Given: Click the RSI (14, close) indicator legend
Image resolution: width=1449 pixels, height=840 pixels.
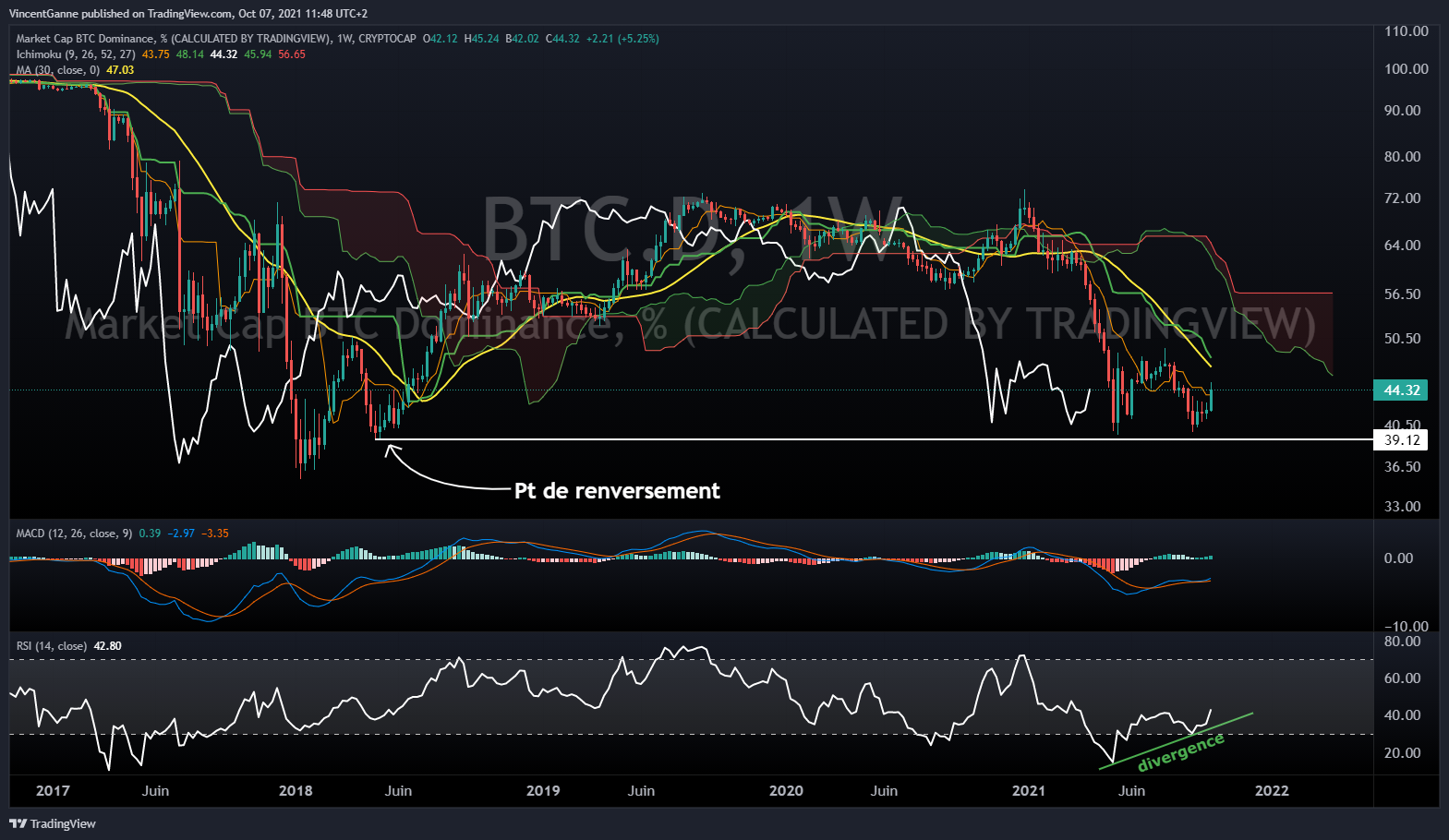Looking at the screenshot, I should tap(52, 646).
